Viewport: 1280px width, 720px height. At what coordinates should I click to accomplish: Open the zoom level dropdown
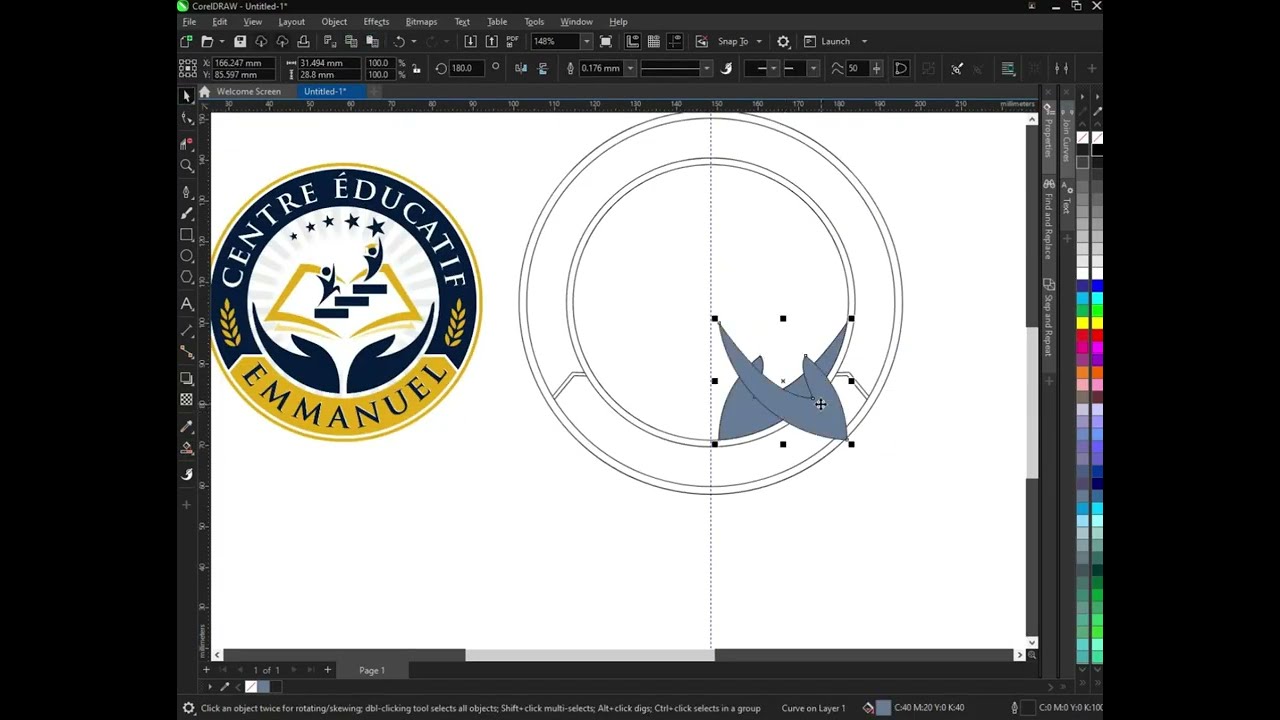pyautogui.click(x=586, y=41)
